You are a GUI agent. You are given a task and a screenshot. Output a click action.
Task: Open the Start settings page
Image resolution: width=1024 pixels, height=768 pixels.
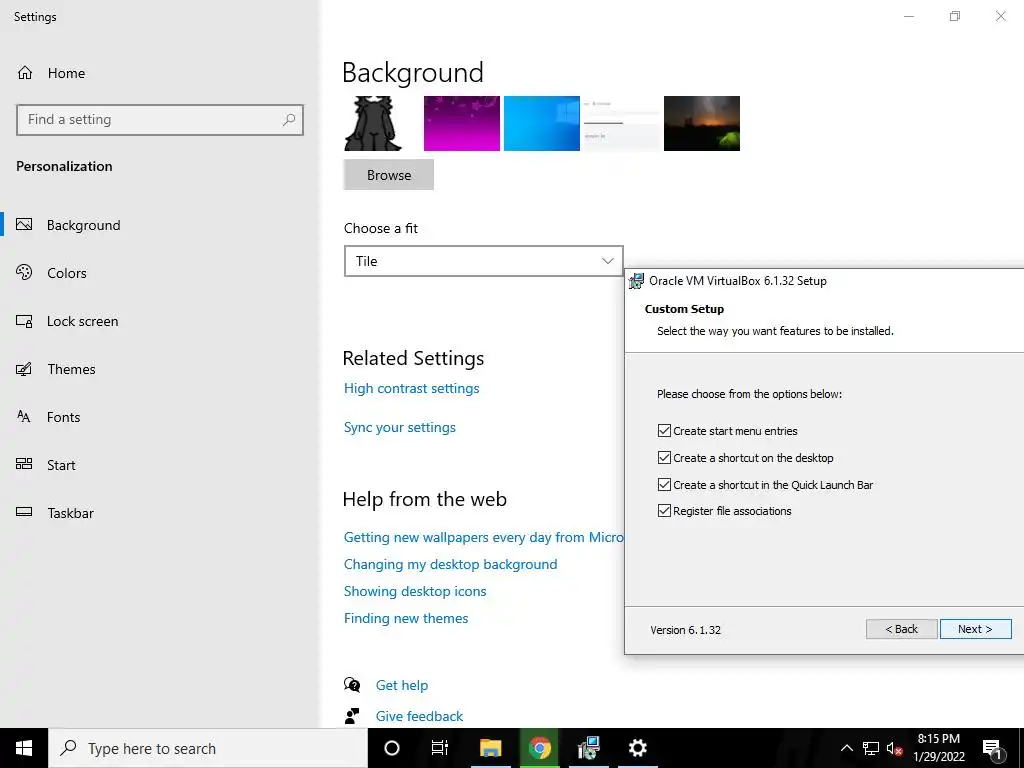pyautogui.click(x=61, y=465)
